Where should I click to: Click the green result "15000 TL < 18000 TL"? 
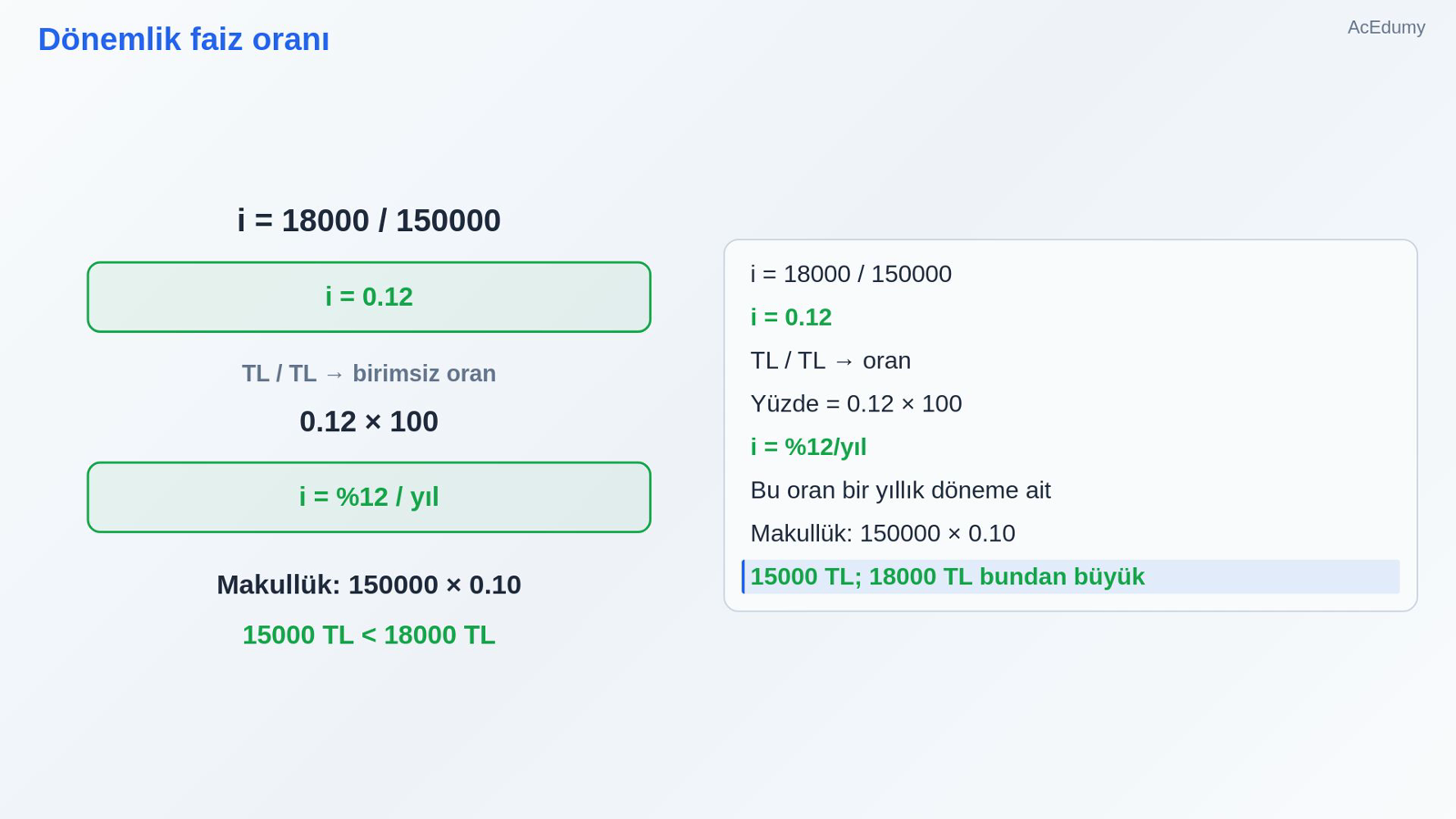click(x=369, y=635)
